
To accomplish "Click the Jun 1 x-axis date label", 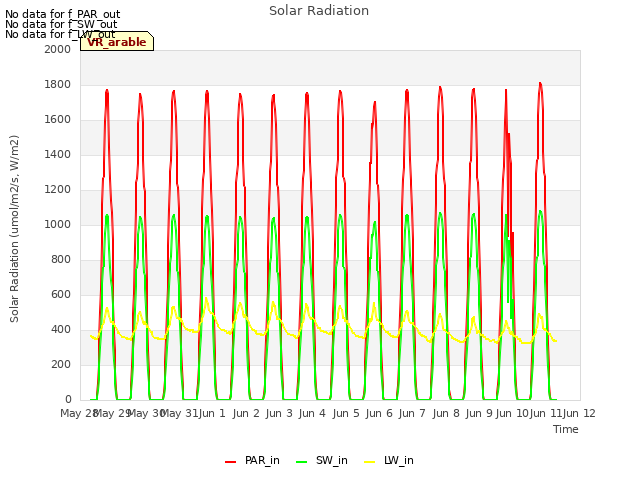I will click(212, 413).
